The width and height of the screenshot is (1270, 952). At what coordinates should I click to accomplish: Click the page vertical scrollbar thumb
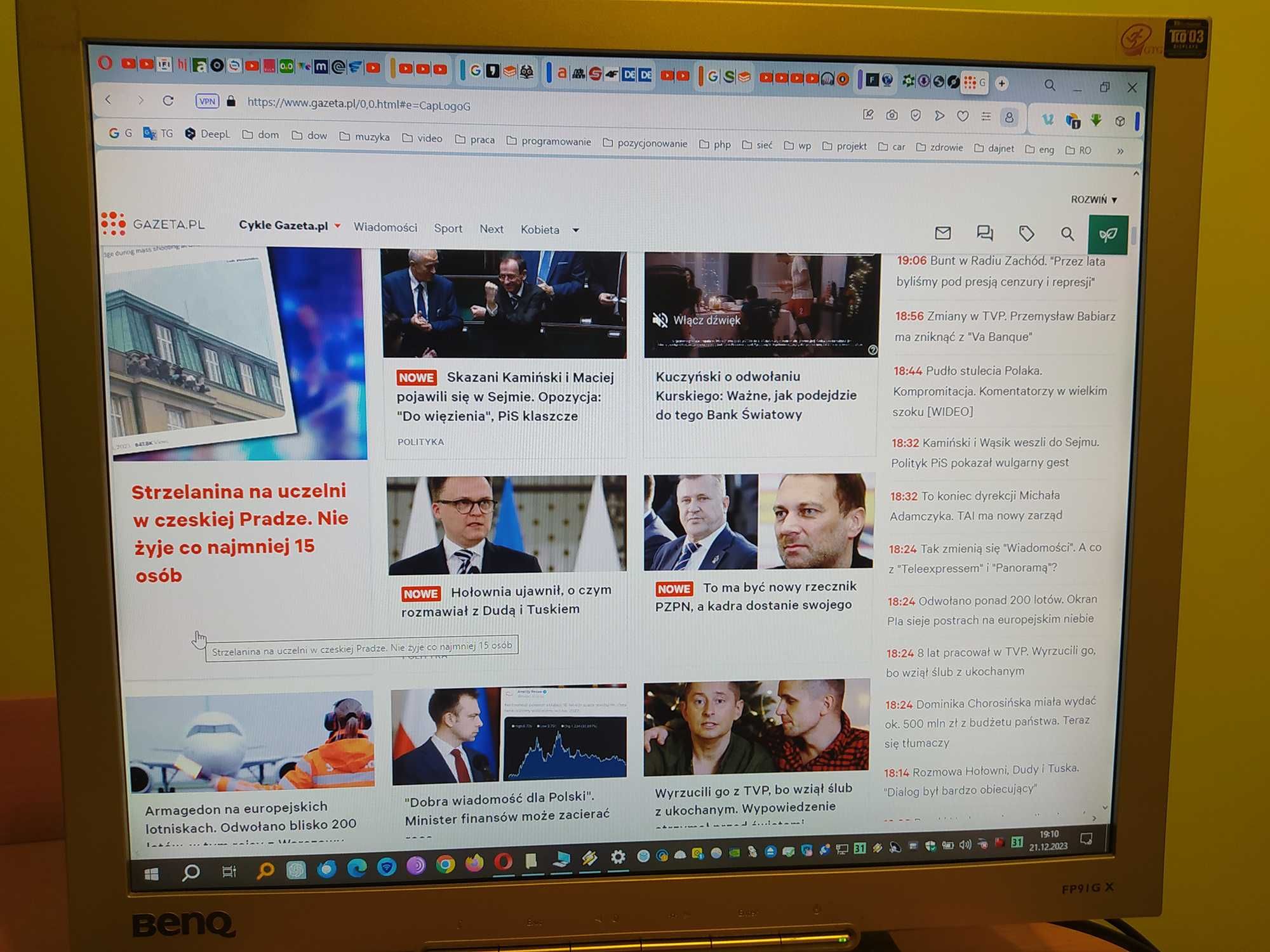point(1134,235)
